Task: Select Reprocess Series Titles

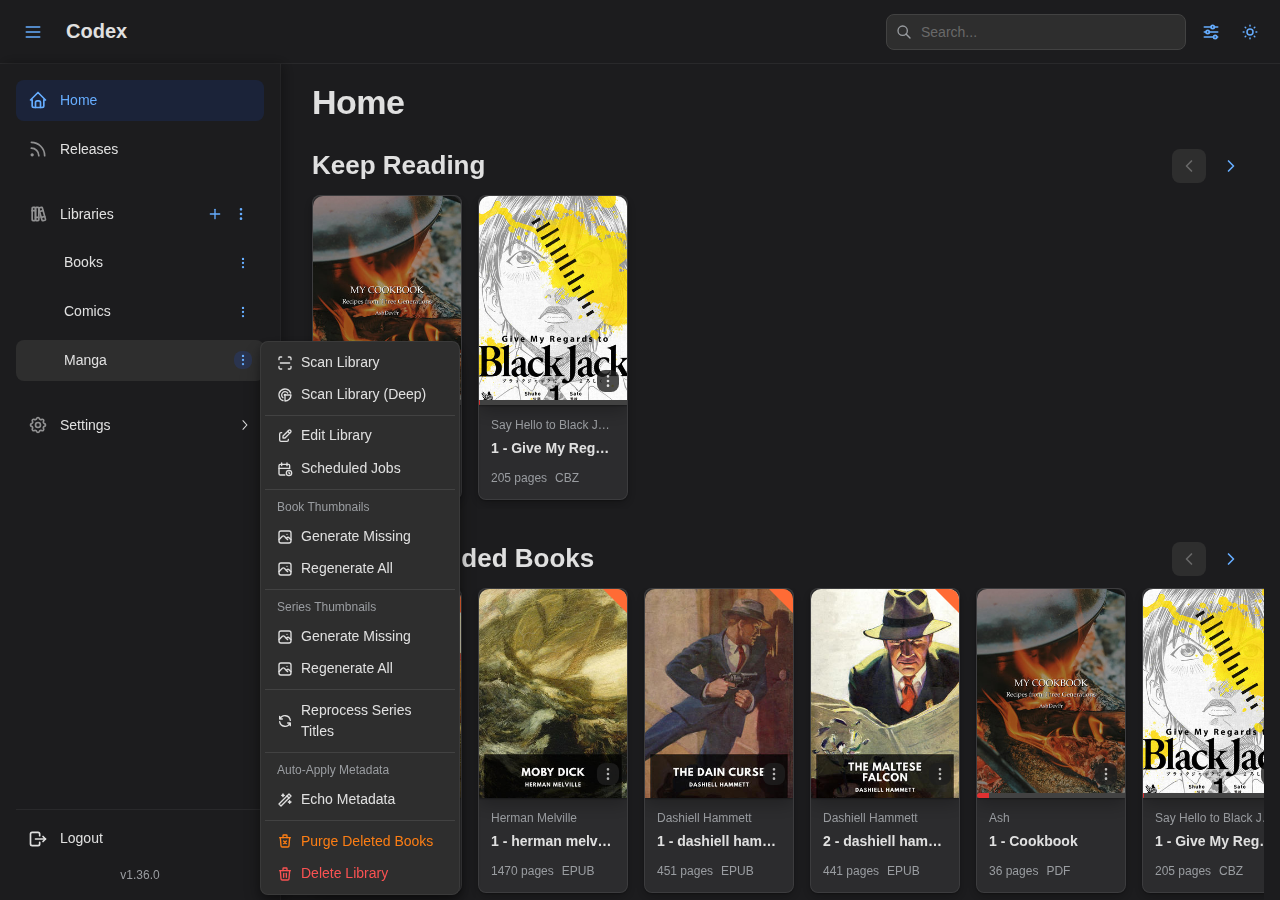Action: (360, 720)
